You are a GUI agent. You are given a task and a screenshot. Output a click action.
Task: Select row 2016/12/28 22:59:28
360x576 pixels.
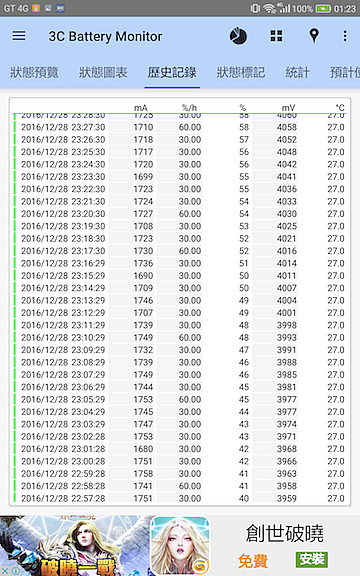180,474
